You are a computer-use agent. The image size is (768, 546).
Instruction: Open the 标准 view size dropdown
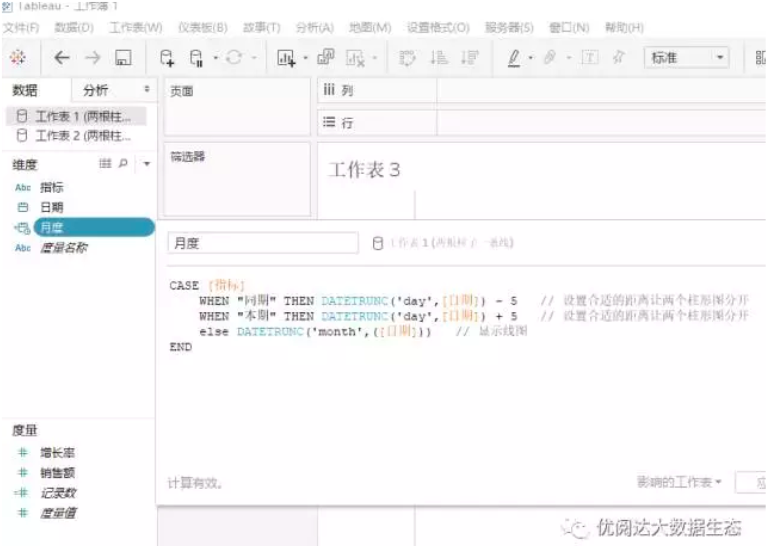(x=688, y=58)
